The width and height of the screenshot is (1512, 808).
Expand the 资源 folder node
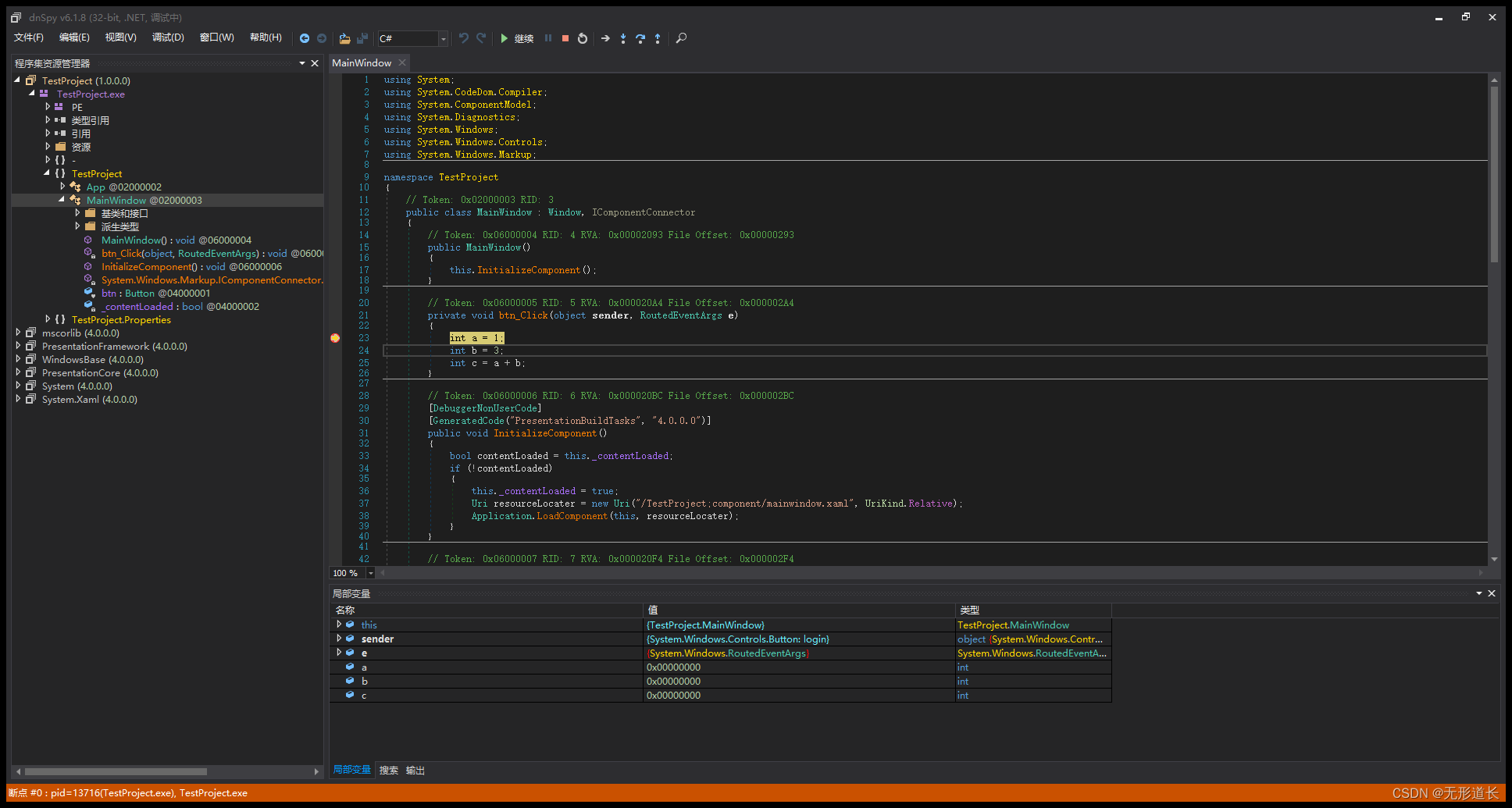[x=47, y=147]
